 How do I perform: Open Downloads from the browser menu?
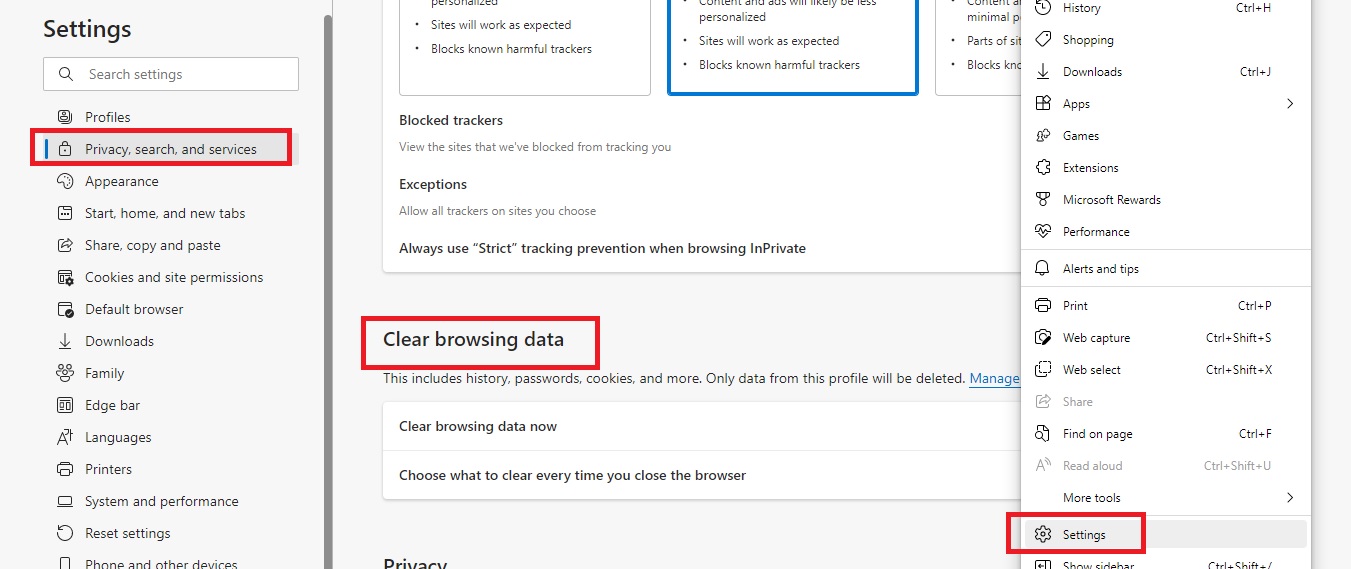[1092, 71]
